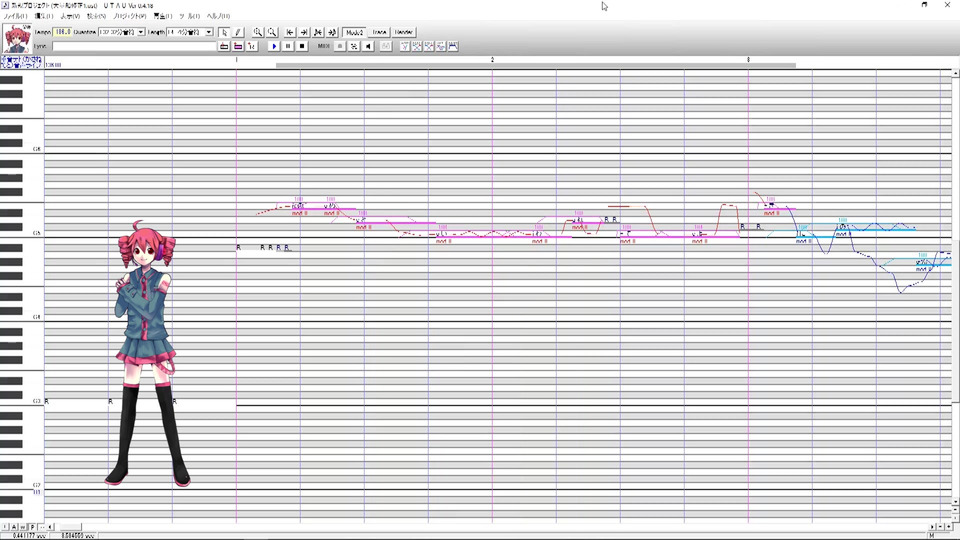The height and width of the screenshot is (540, 960).
Task: Click the zoom in magnifier icon
Action: tap(258, 32)
